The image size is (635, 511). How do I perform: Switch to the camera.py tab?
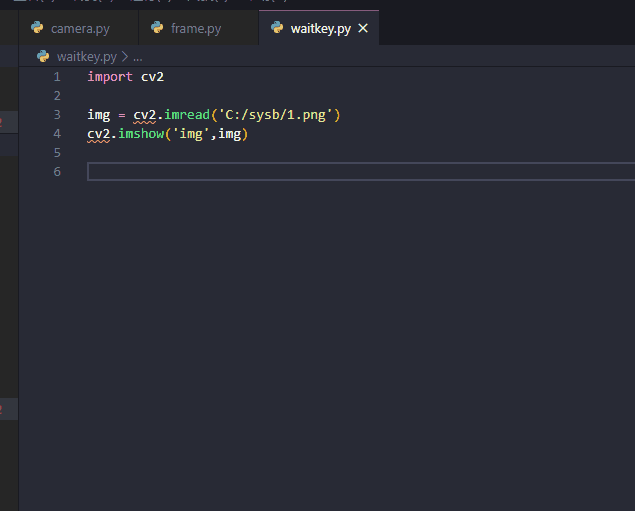tap(80, 28)
